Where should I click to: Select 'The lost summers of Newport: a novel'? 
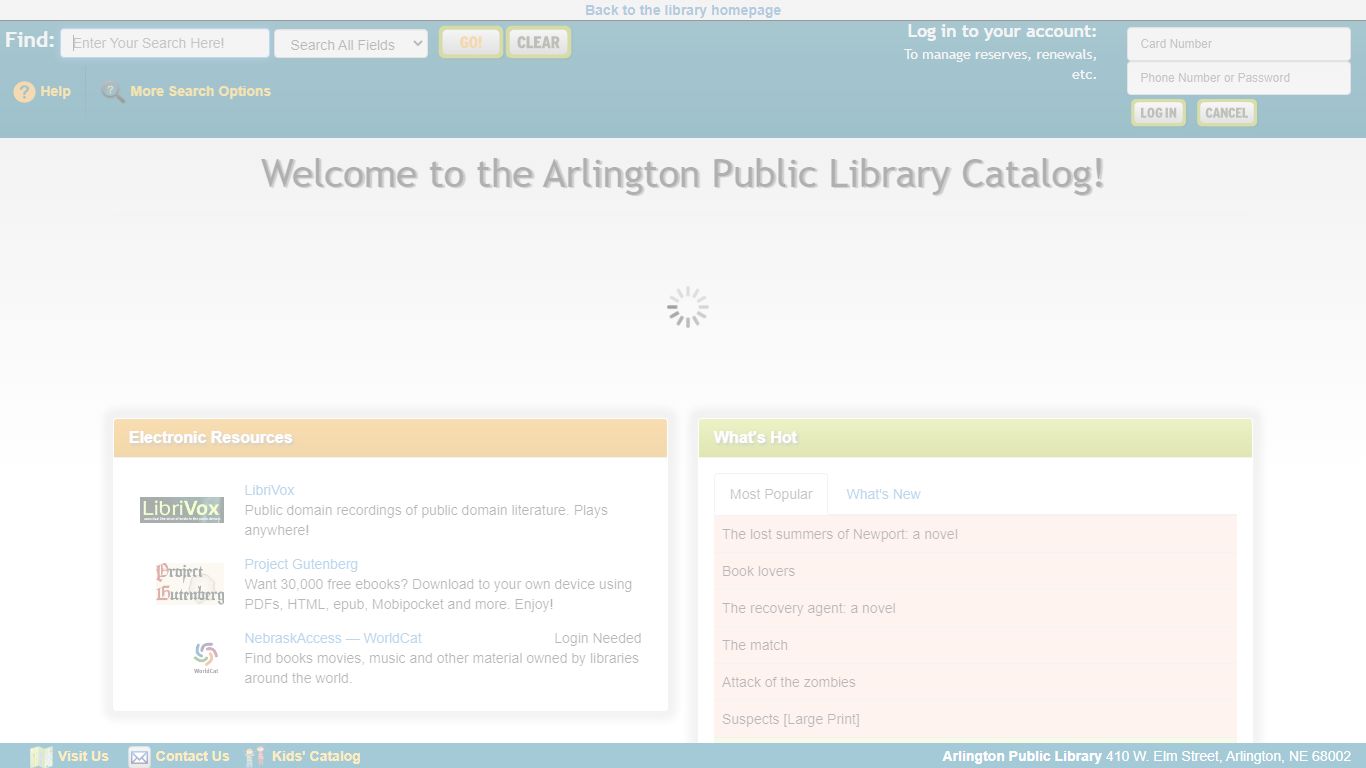975,534
